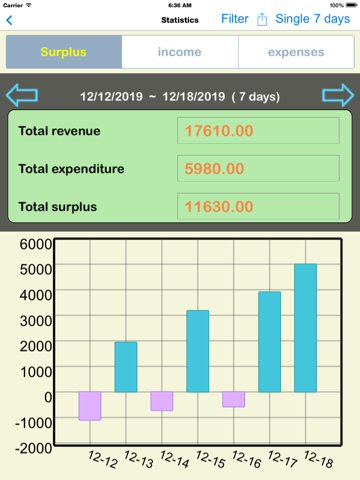This screenshot has width=360, height=480.
Task: Switch to the income tab
Action: (x=180, y=52)
